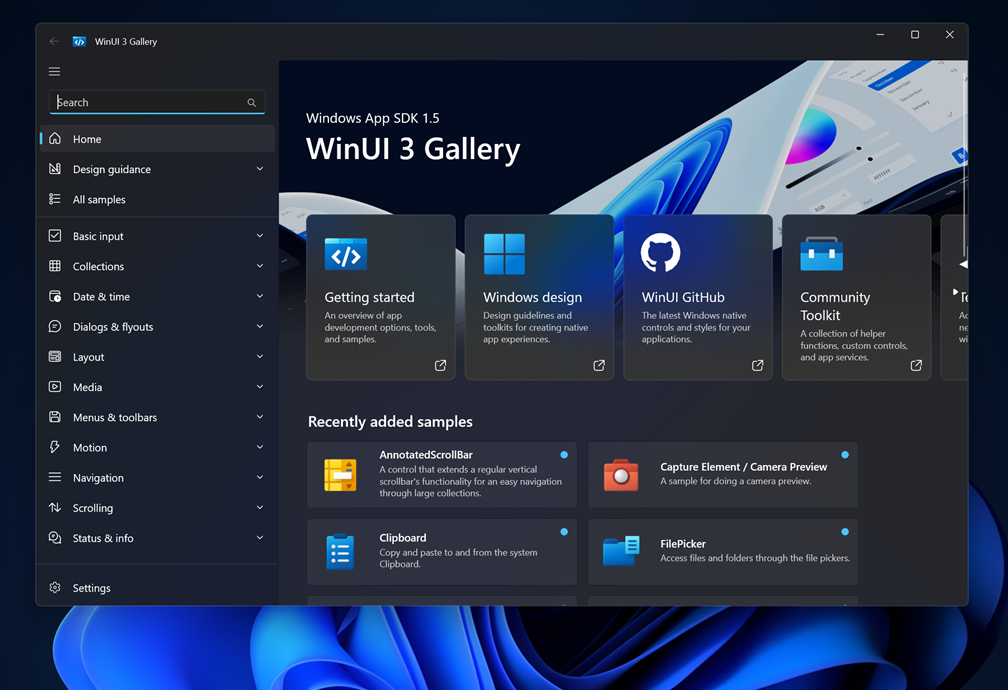Select All samples navigation item
The width and height of the screenshot is (1008, 690).
point(158,199)
